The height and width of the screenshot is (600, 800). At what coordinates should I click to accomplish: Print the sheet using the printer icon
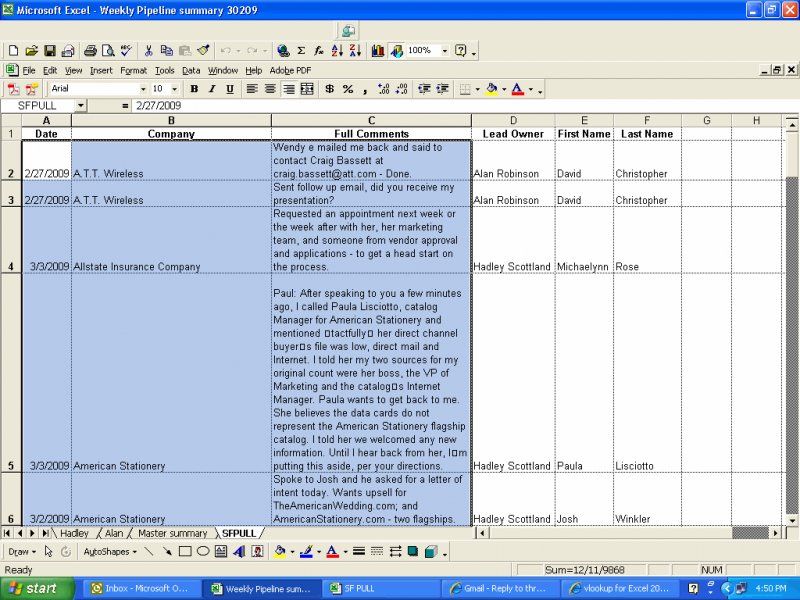point(90,51)
